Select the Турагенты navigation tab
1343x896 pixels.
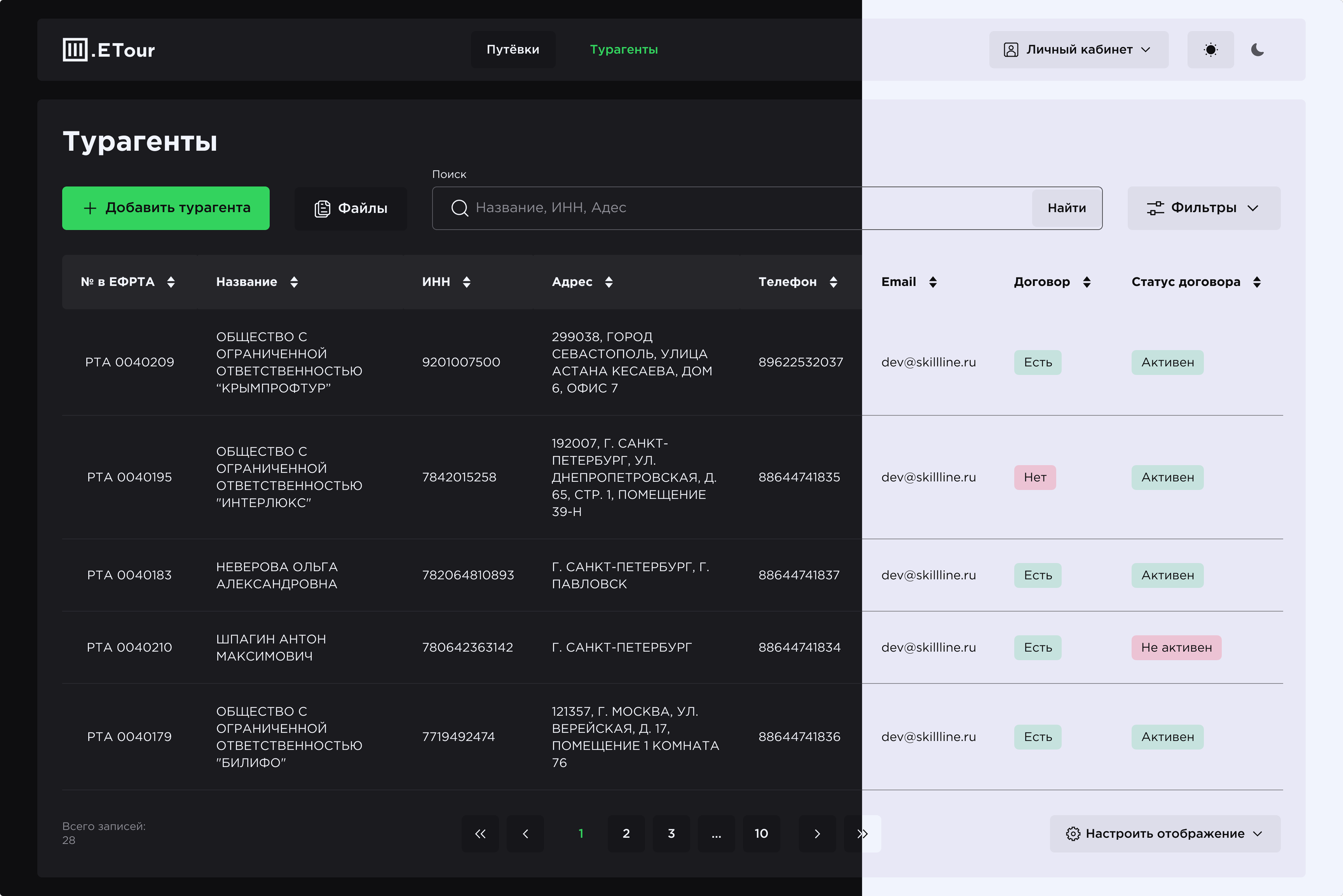click(623, 50)
